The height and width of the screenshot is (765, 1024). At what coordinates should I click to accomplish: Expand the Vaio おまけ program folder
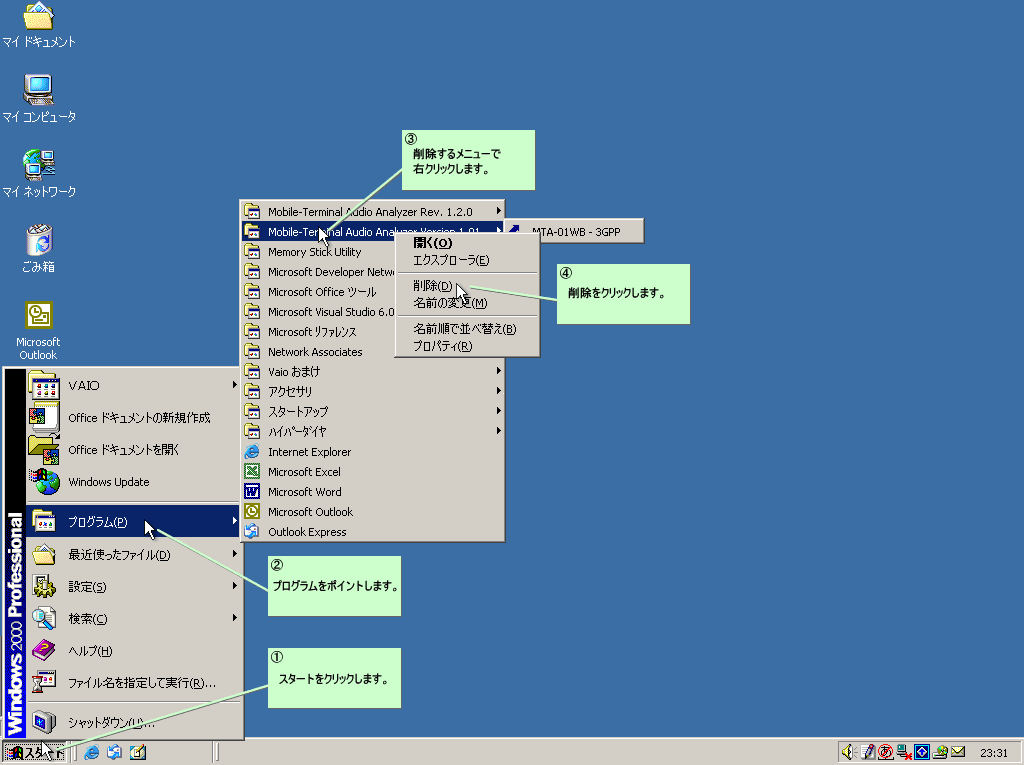coord(373,372)
